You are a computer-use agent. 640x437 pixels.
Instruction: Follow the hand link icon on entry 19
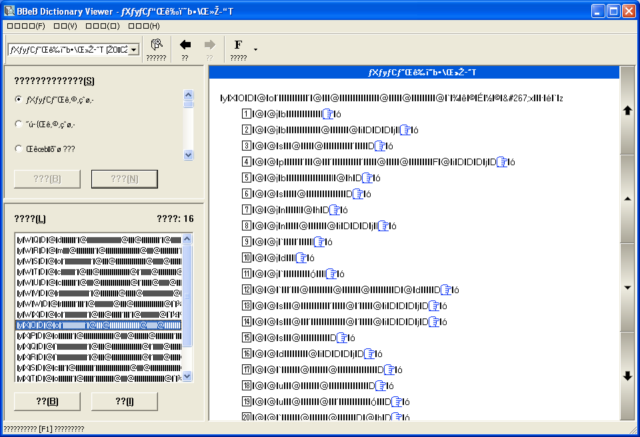coord(396,402)
